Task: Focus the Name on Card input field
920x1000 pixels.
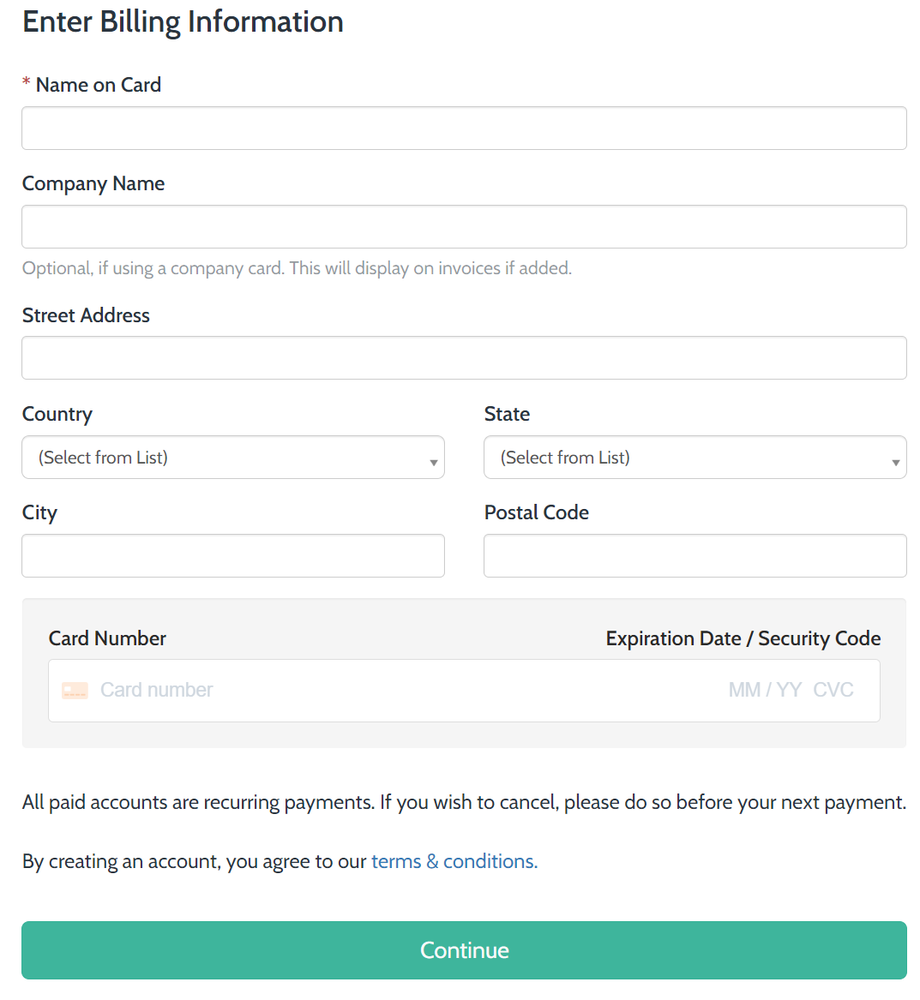Action: click(464, 128)
